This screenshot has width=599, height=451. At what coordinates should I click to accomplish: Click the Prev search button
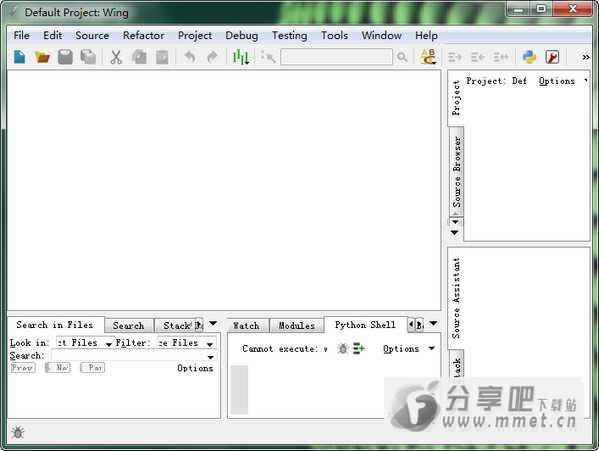pos(23,368)
